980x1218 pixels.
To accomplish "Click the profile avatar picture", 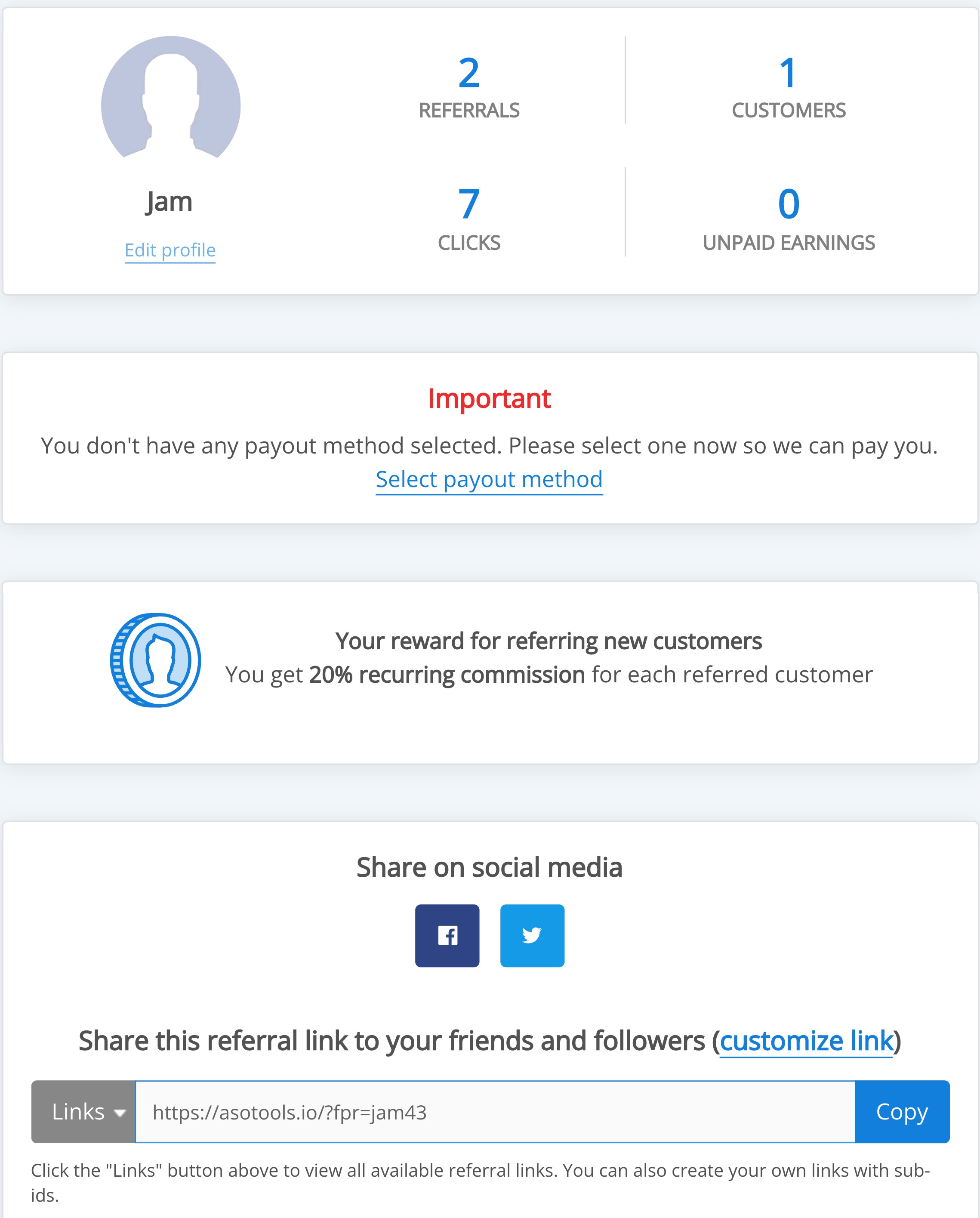I will (171, 98).
